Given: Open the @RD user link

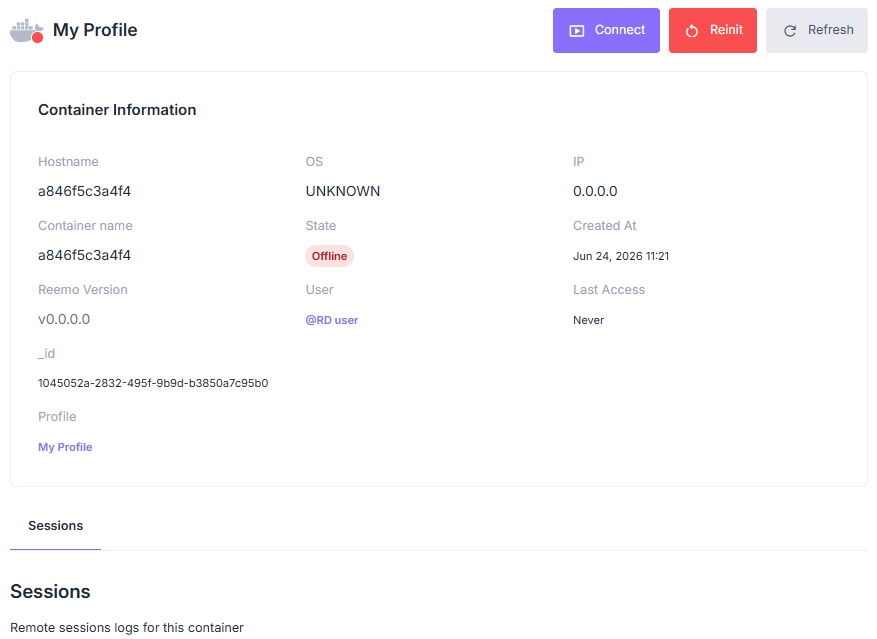Looking at the screenshot, I should [332, 320].
